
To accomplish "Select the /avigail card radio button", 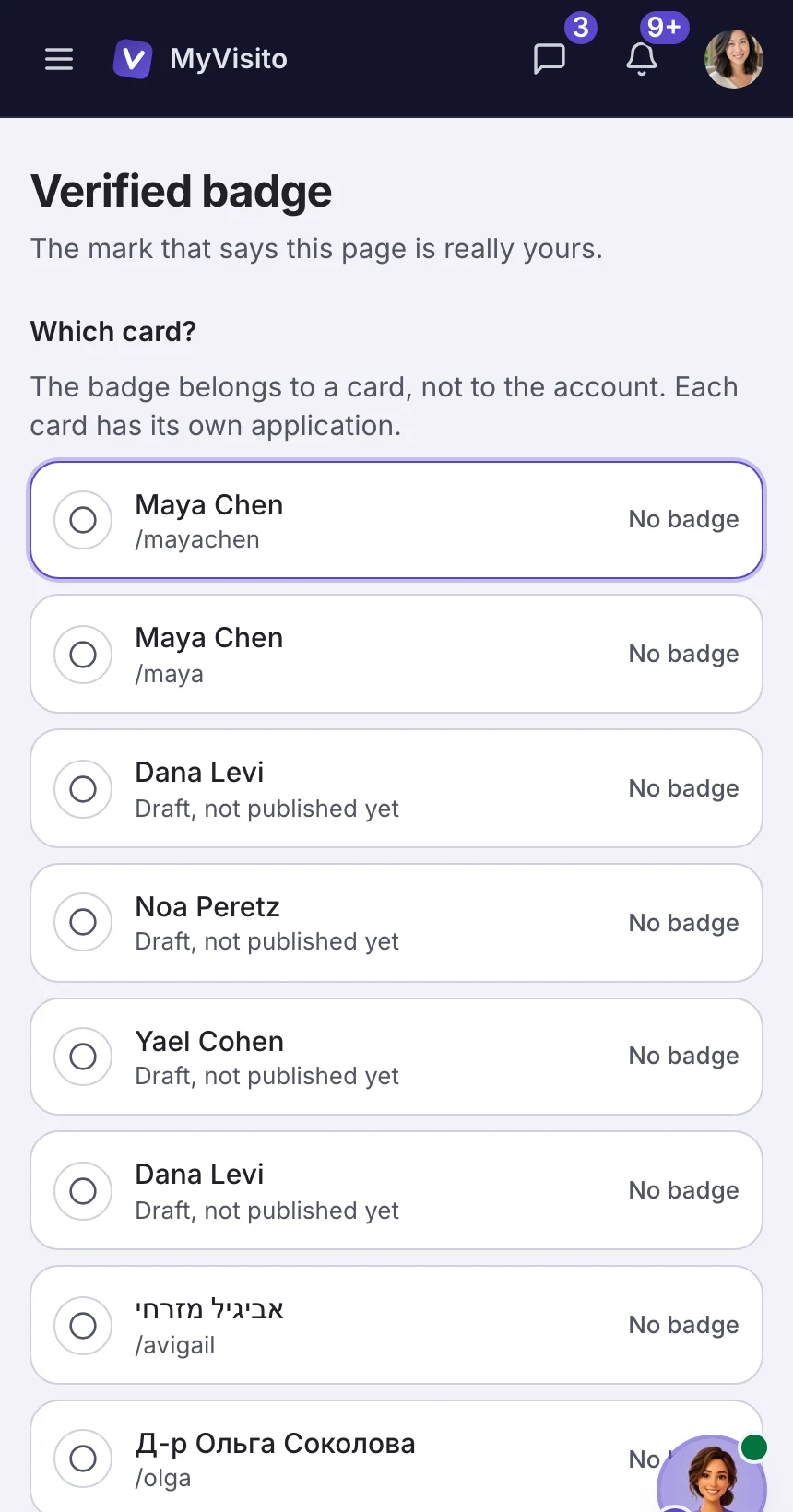I will tap(83, 1326).
